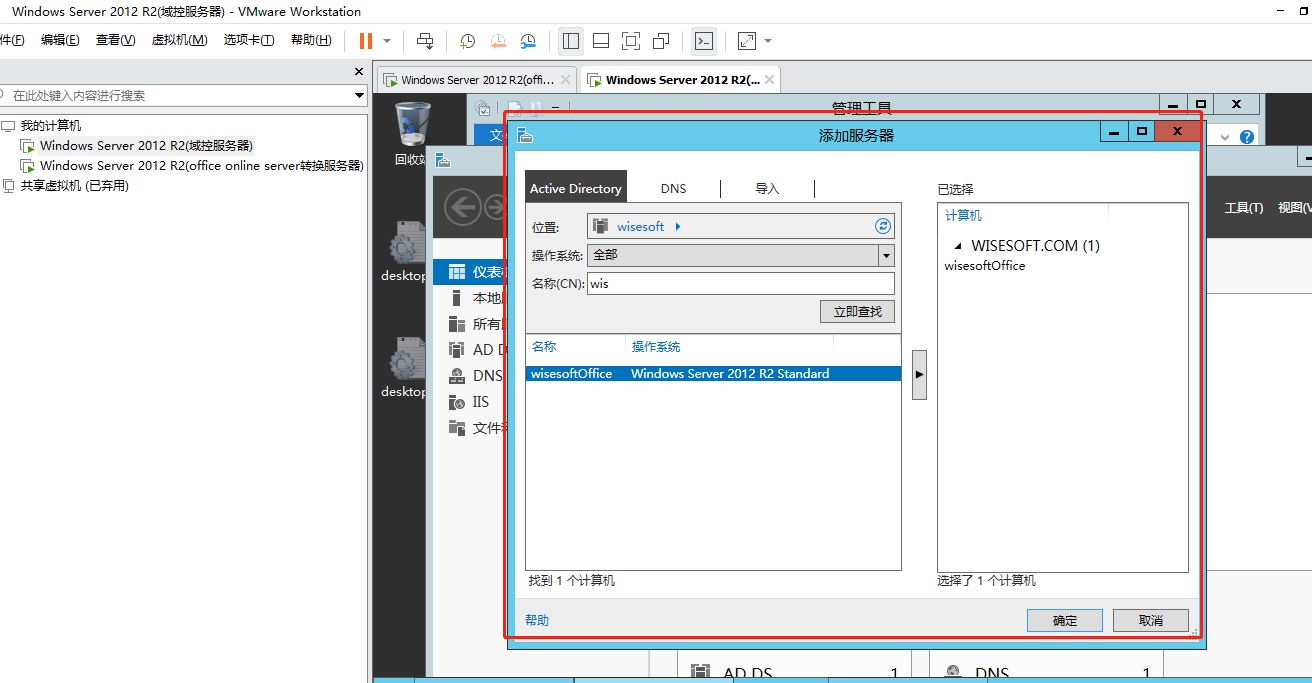
Task: Open the library search dropdown arrow
Action: point(360,96)
